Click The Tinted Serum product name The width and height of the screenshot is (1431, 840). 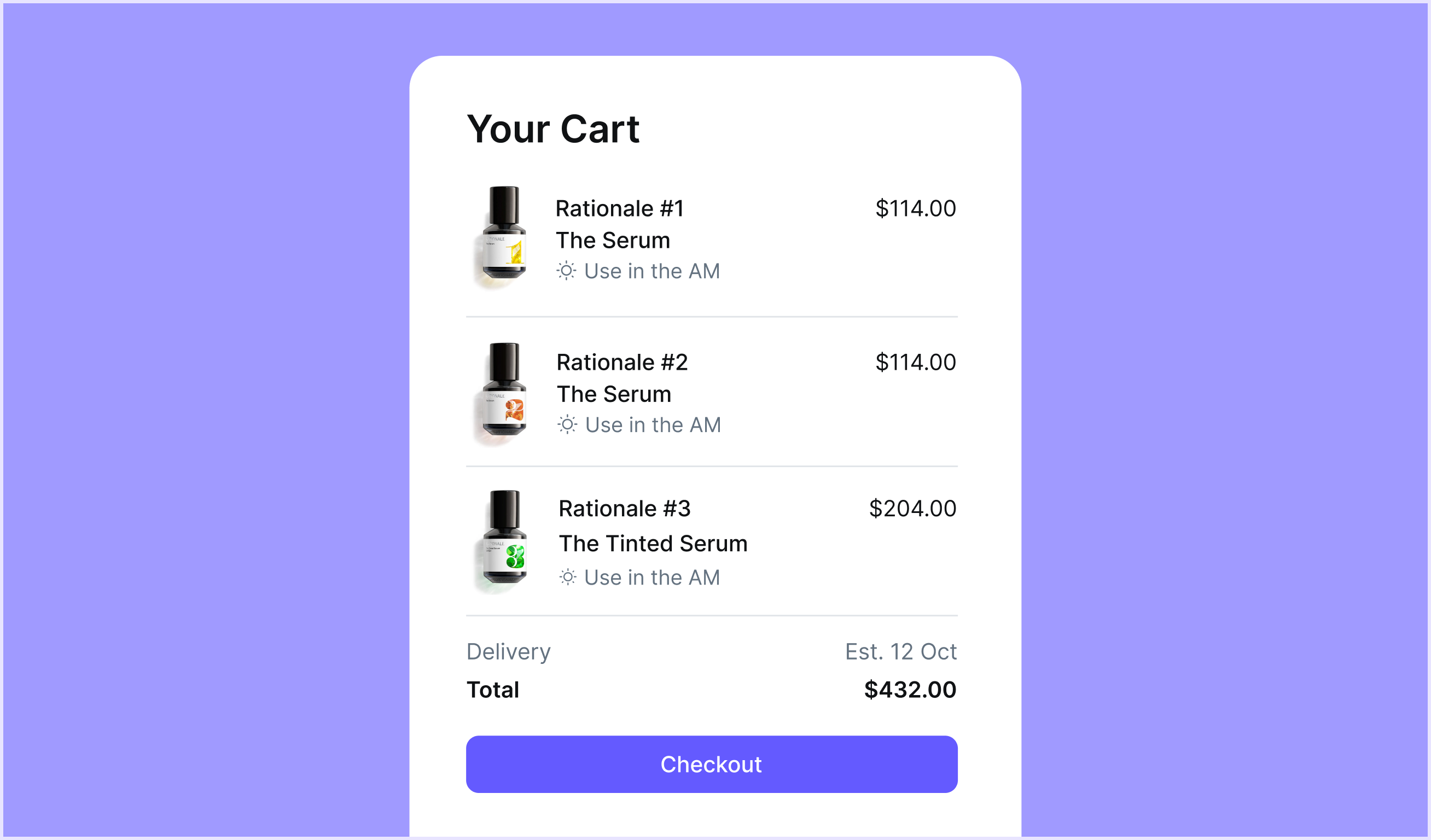tap(653, 544)
